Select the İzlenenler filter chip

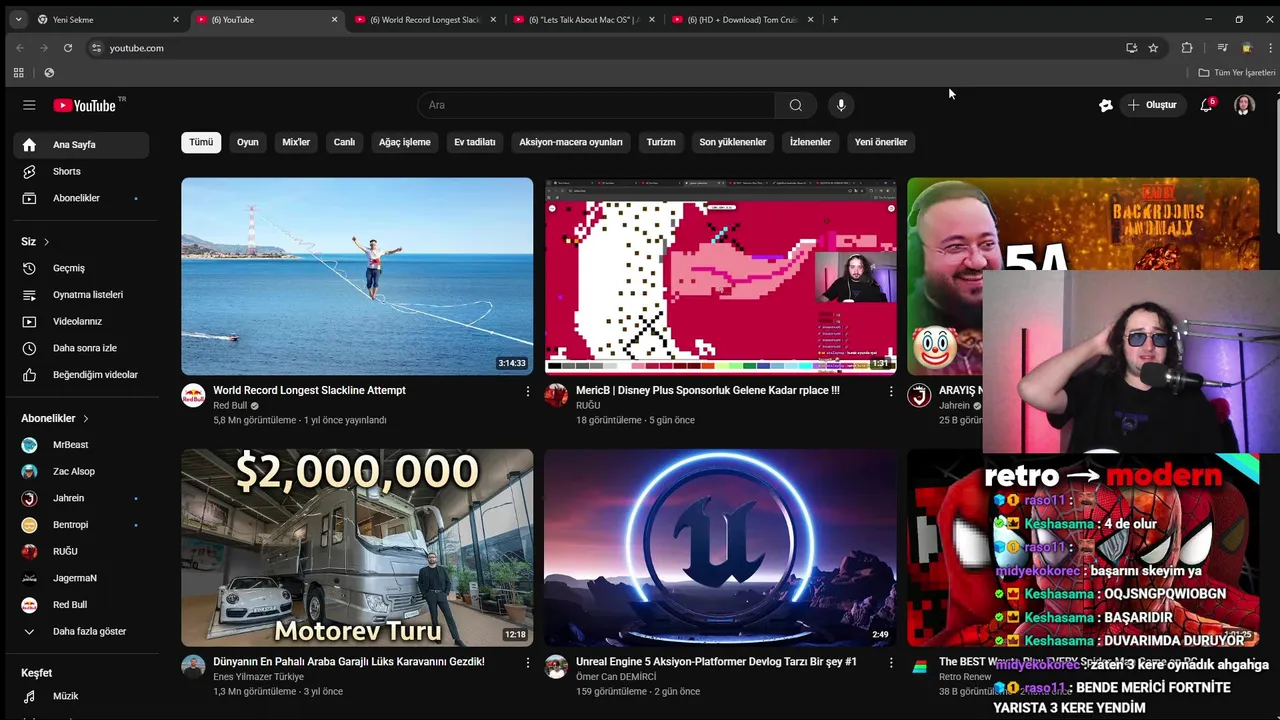click(810, 142)
